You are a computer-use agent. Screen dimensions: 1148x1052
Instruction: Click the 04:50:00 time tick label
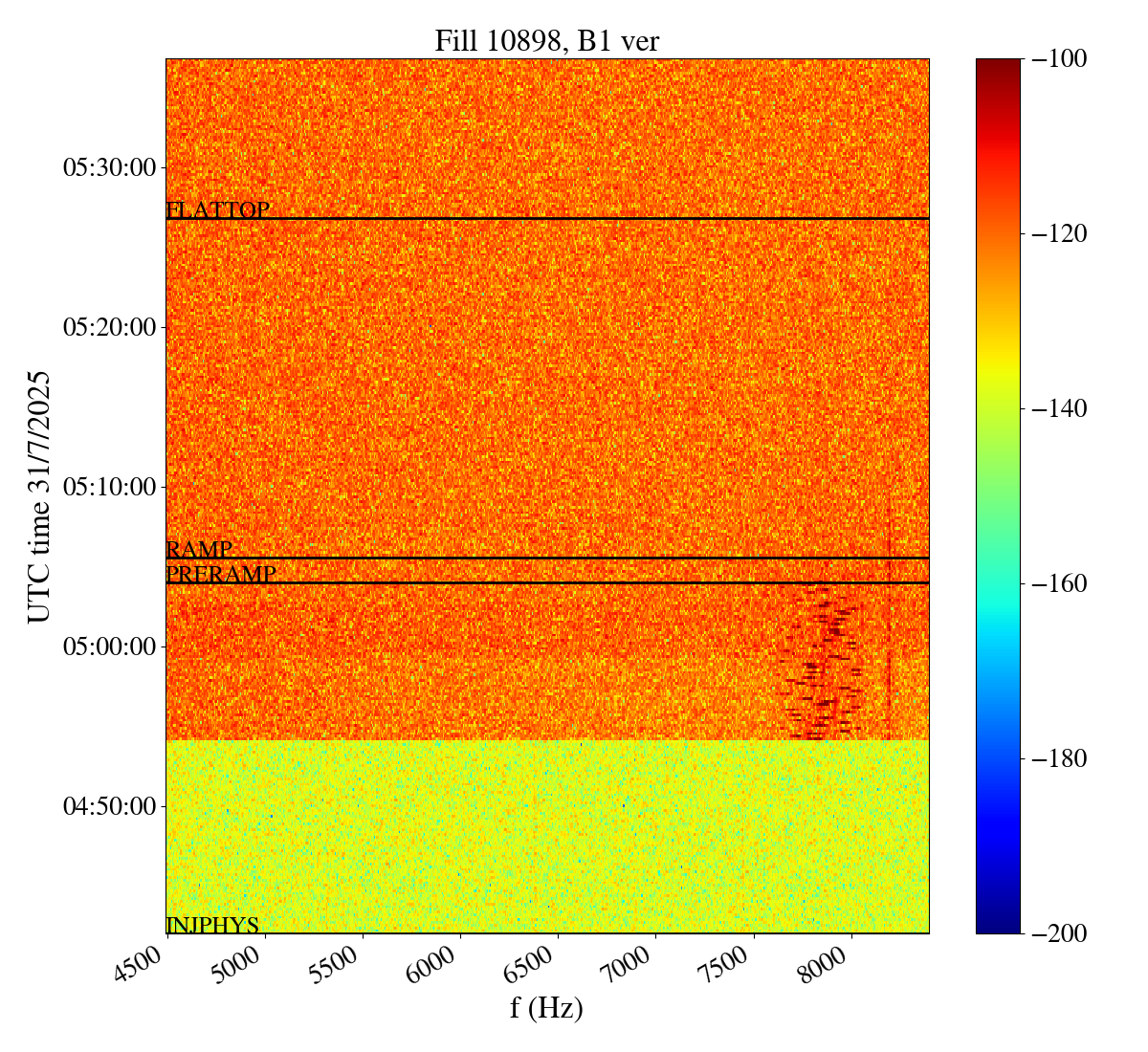click(x=109, y=806)
